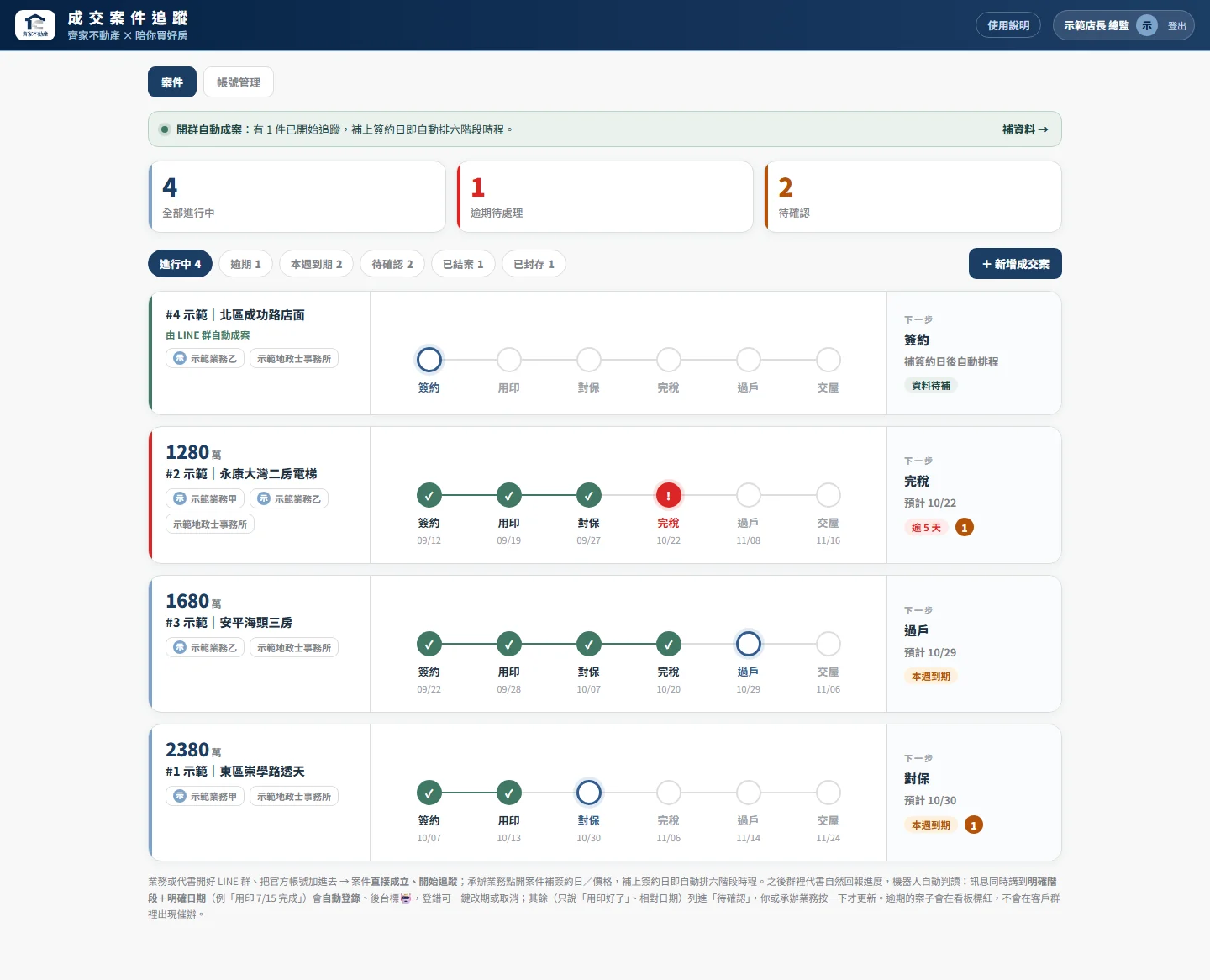The width and height of the screenshot is (1210, 980).
Task: Show 已結案 1 cases
Action: point(463,264)
